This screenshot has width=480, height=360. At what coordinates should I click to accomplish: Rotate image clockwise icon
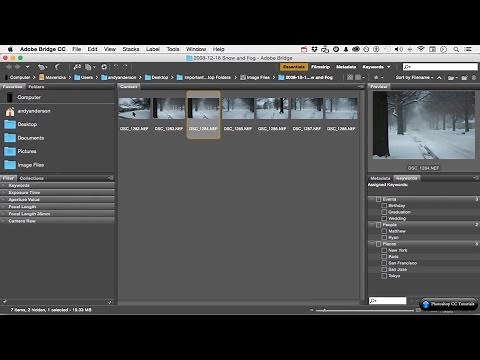(x=125, y=67)
